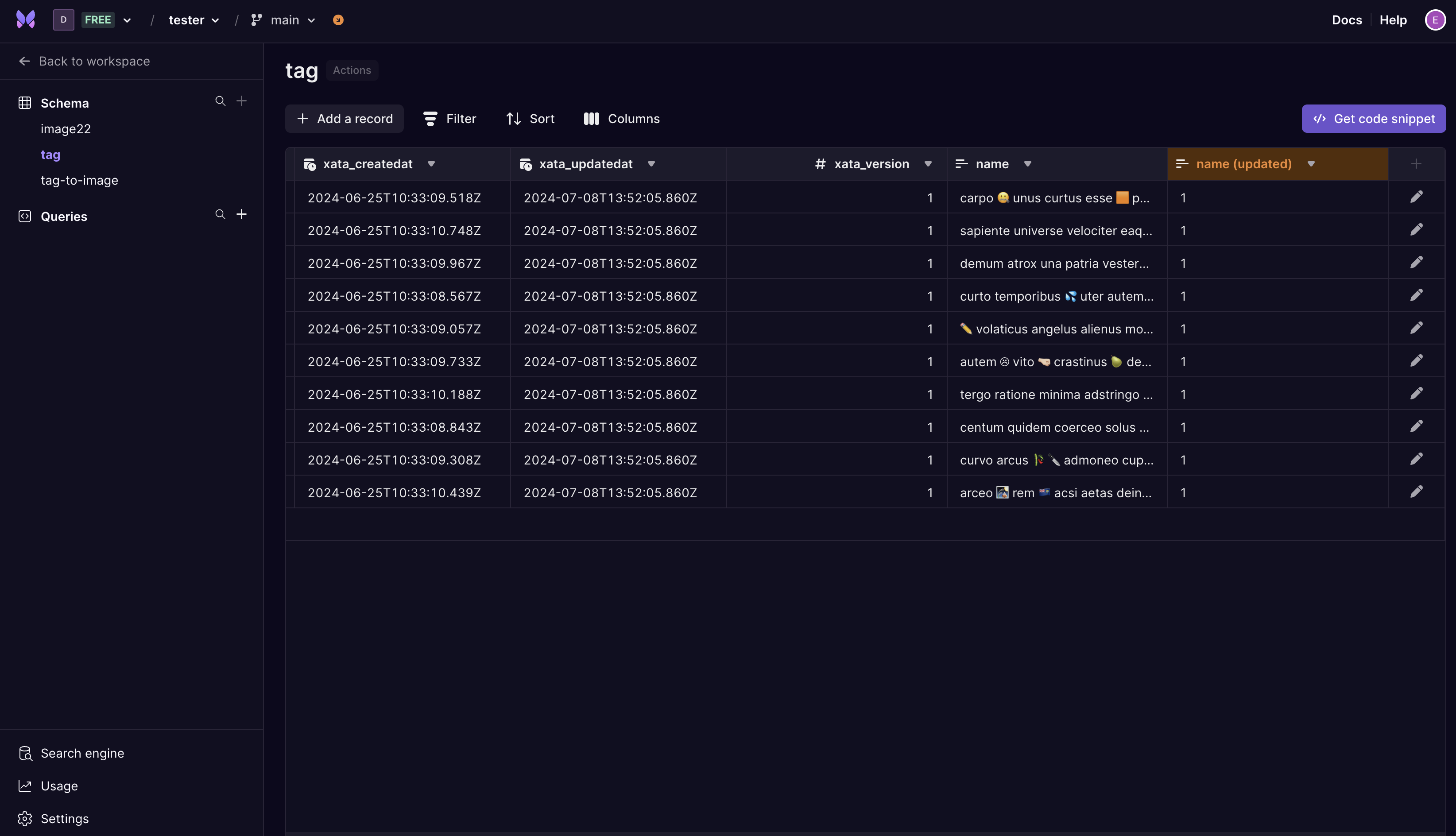1456x836 pixels.
Task: Edit the row with volaticus angelus
Action: tap(1417, 328)
